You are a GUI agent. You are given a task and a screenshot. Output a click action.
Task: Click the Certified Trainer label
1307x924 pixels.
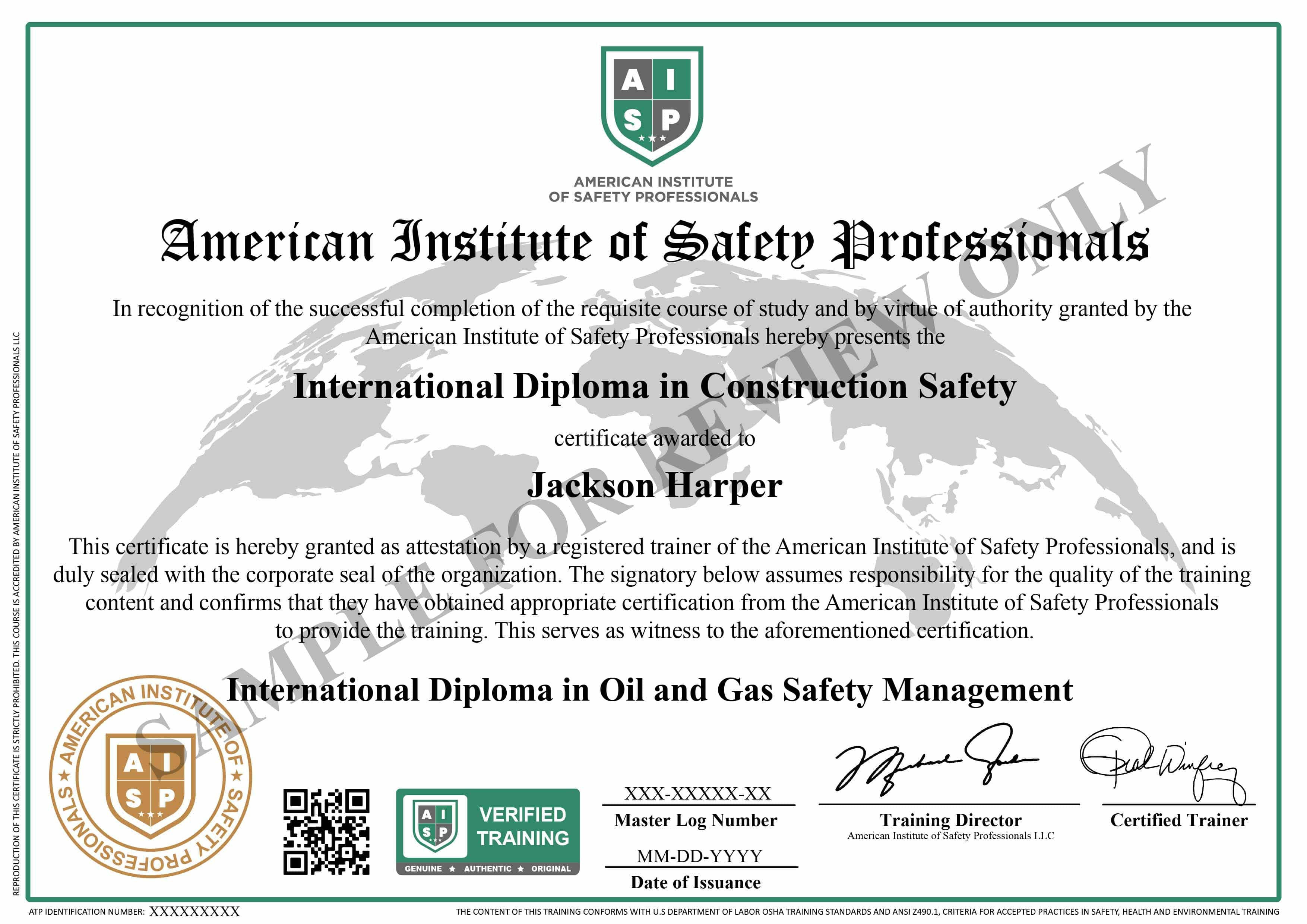coord(1179,820)
